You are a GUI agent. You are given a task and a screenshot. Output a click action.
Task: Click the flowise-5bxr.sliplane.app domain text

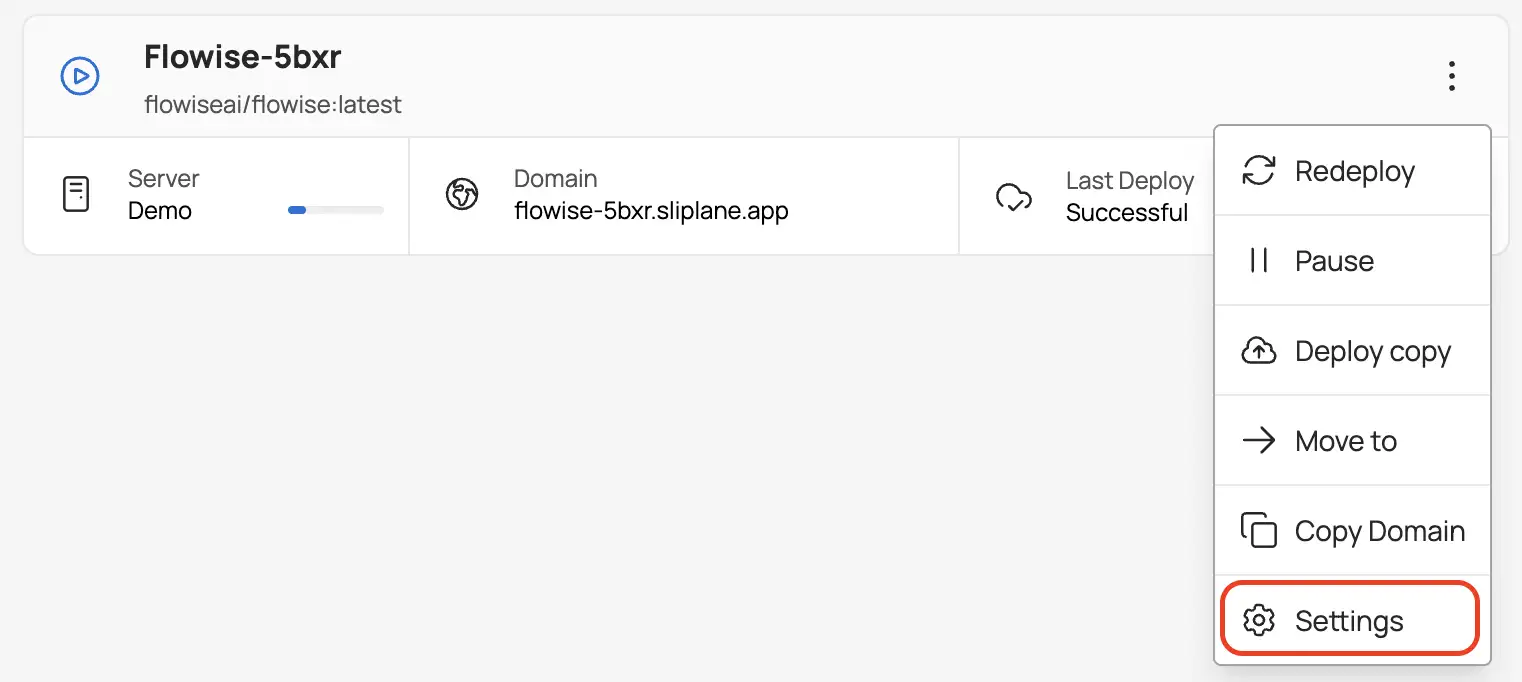coord(651,211)
